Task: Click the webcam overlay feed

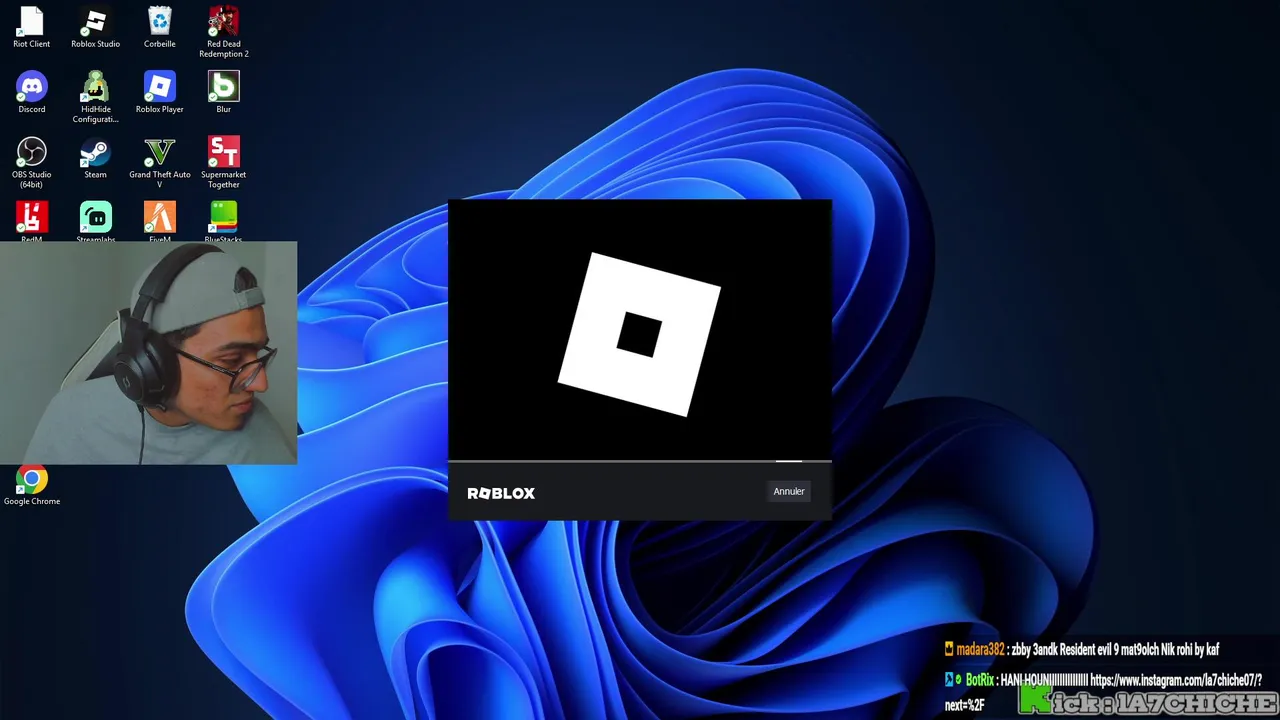Action: click(148, 353)
